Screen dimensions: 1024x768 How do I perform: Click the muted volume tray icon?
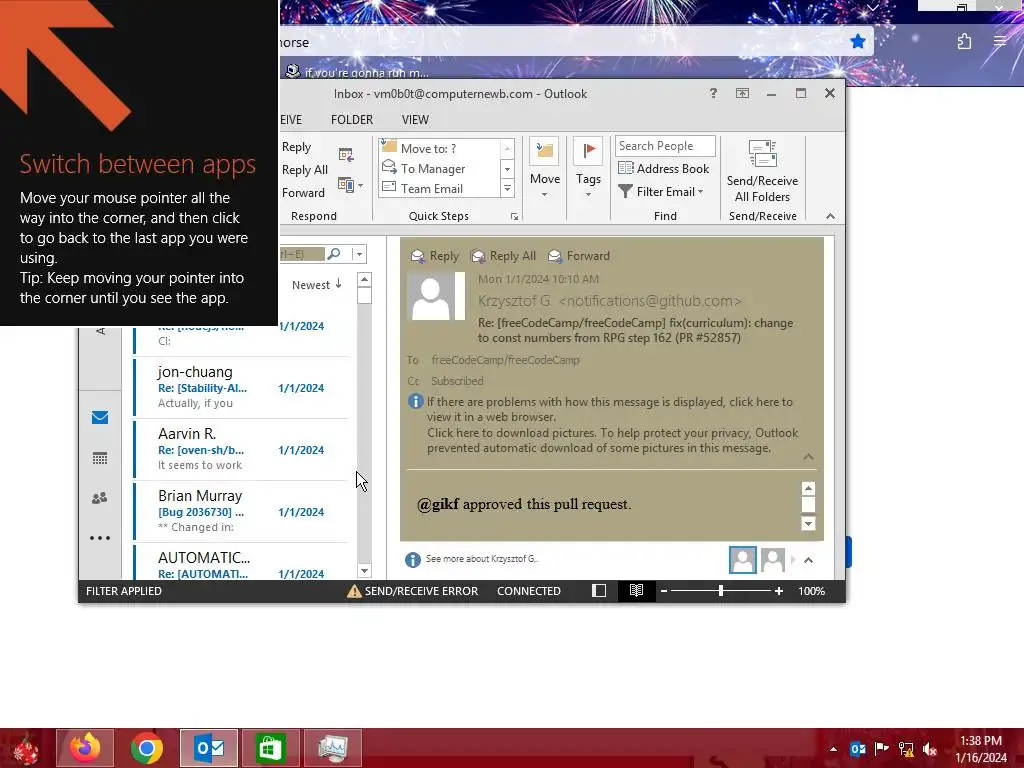[x=930, y=749]
